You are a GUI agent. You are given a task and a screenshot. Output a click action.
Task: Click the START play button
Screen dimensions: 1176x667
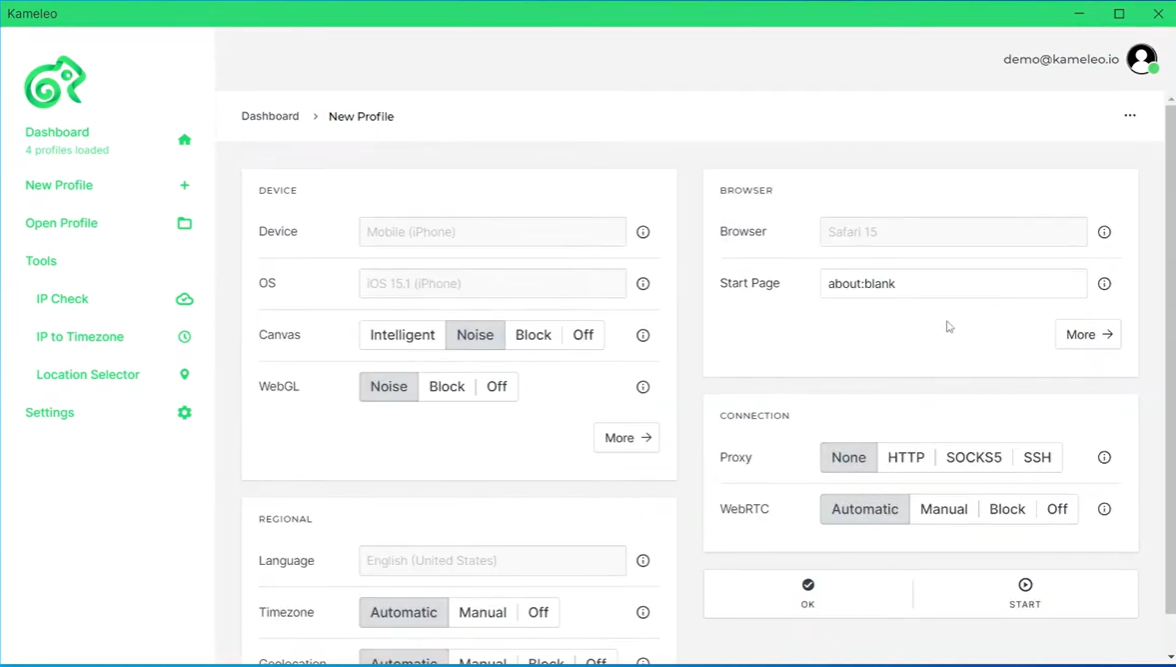[1025, 593]
